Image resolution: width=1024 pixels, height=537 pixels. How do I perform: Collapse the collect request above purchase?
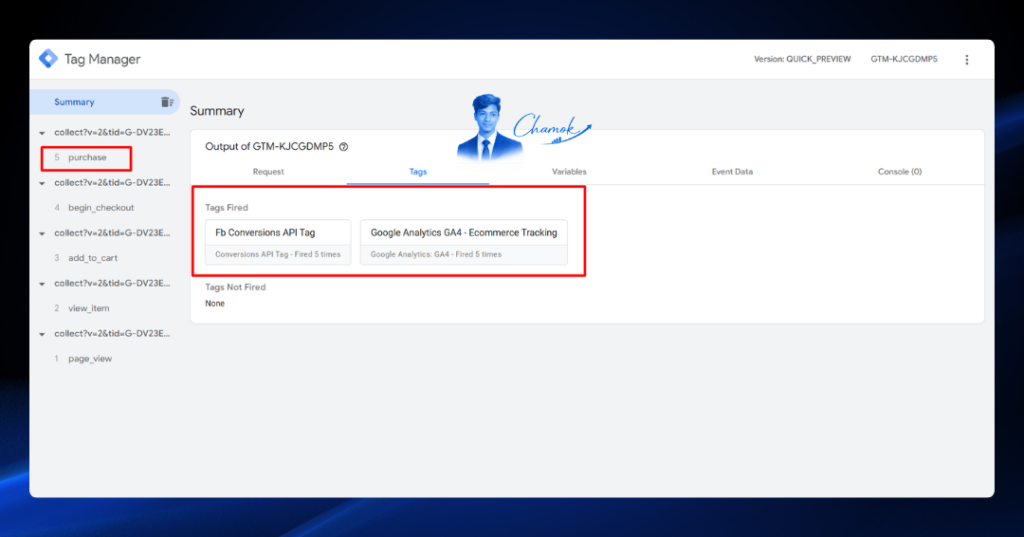42,133
